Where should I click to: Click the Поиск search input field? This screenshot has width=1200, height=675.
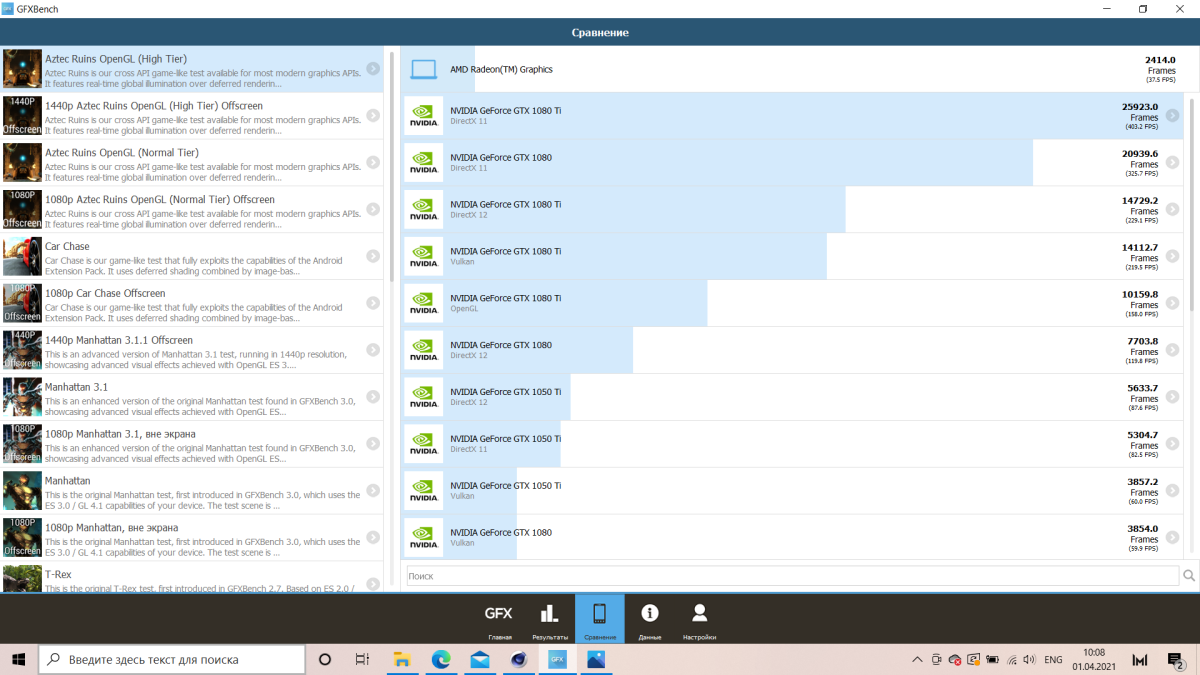click(x=792, y=576)
